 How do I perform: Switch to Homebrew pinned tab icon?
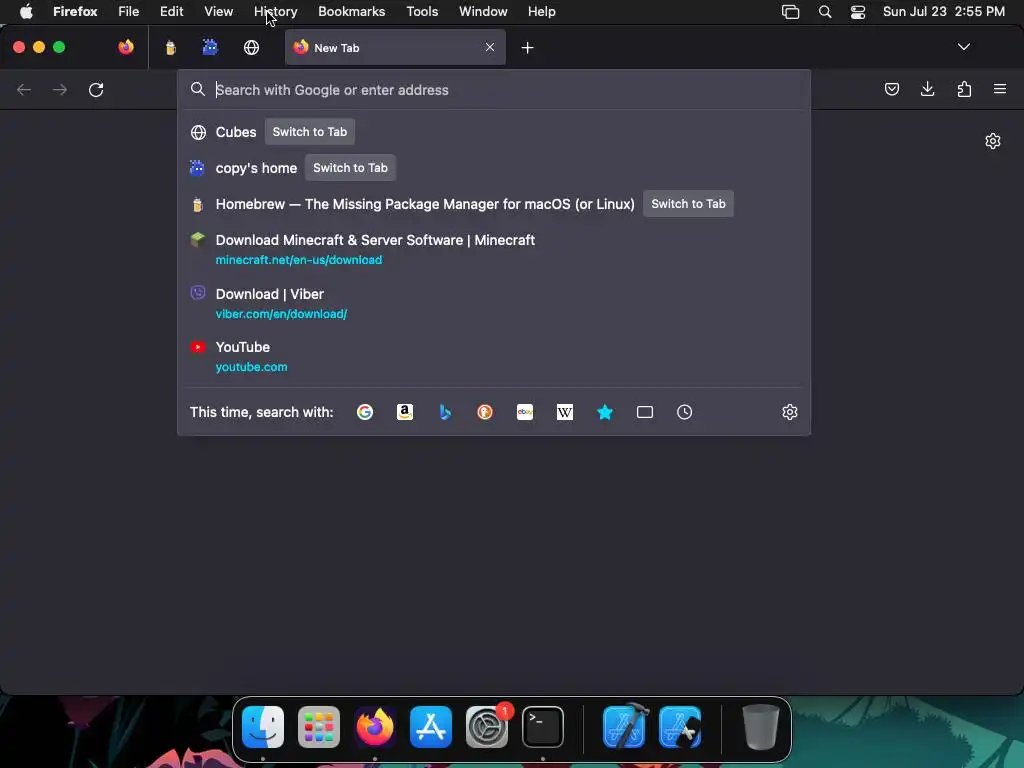170,47
